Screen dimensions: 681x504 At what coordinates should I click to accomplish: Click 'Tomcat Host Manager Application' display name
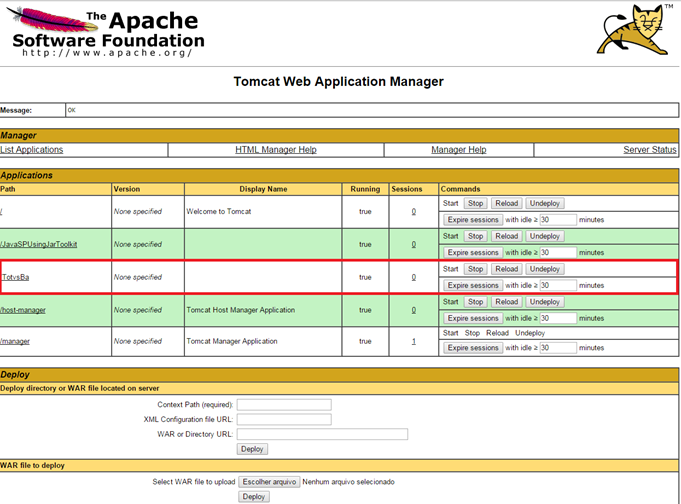pyautogui.click(x=241, y=310)
